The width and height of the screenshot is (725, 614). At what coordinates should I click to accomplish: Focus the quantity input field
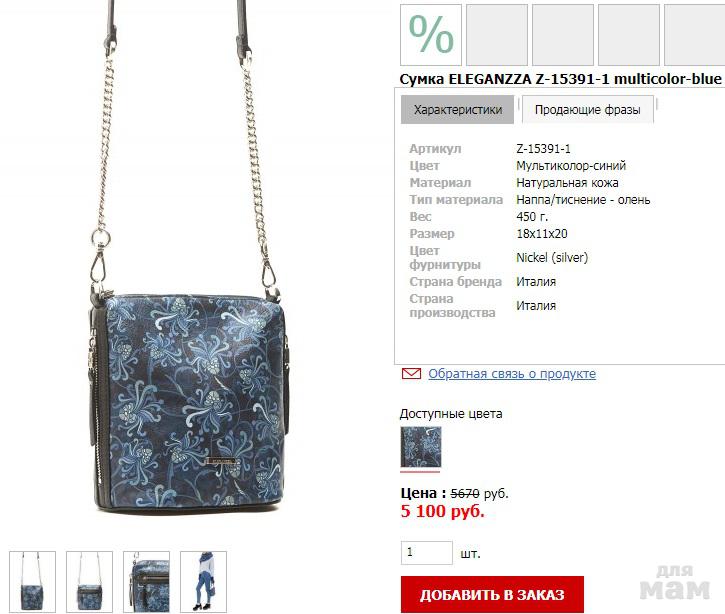pos(427,553)
